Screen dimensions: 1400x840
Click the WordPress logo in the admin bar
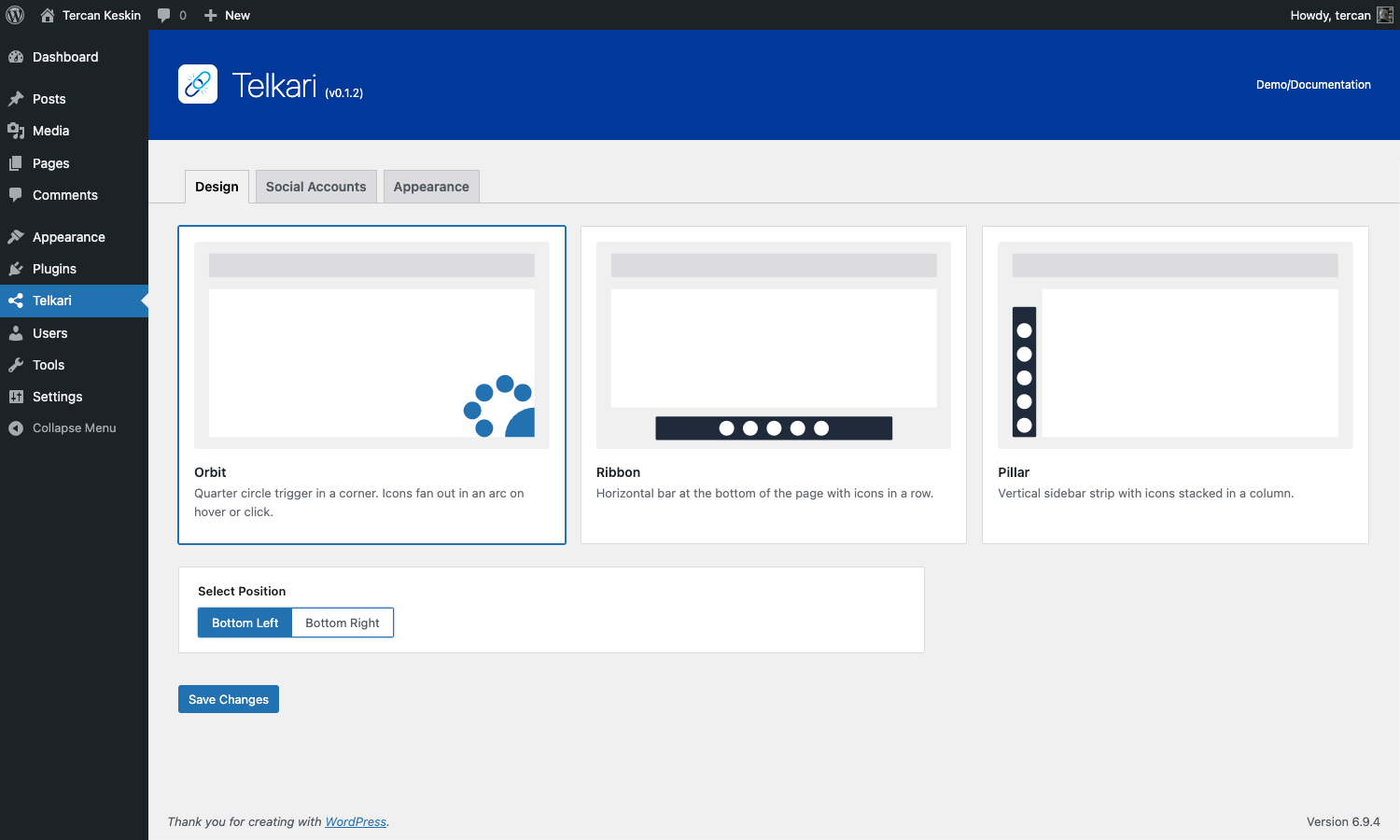point(15,15)
